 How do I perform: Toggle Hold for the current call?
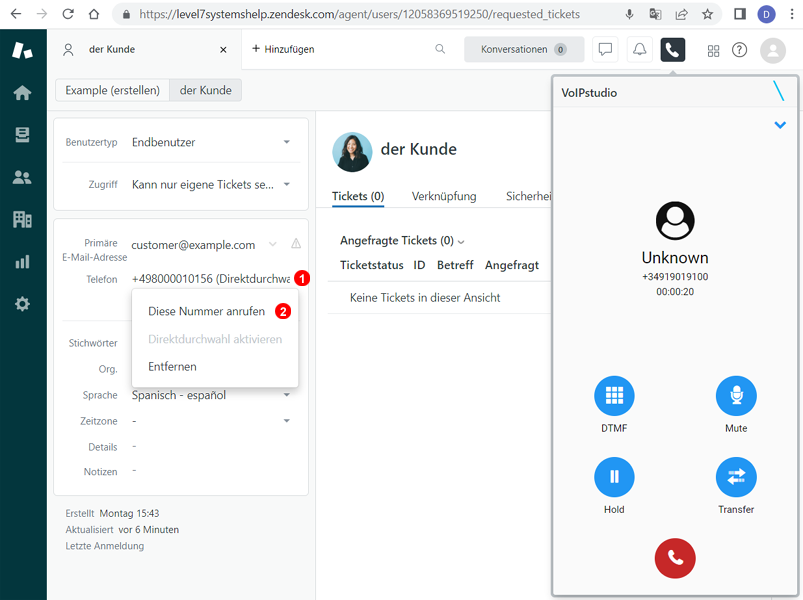(613, 477)
